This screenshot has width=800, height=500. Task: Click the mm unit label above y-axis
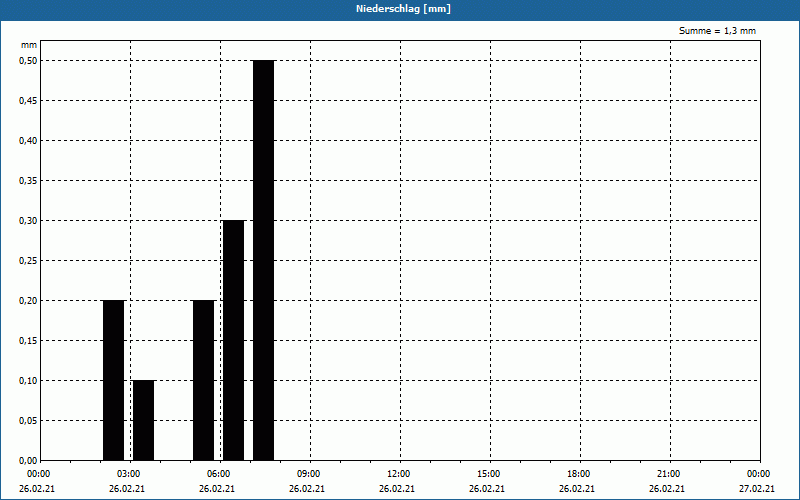[x=29, y=45]
